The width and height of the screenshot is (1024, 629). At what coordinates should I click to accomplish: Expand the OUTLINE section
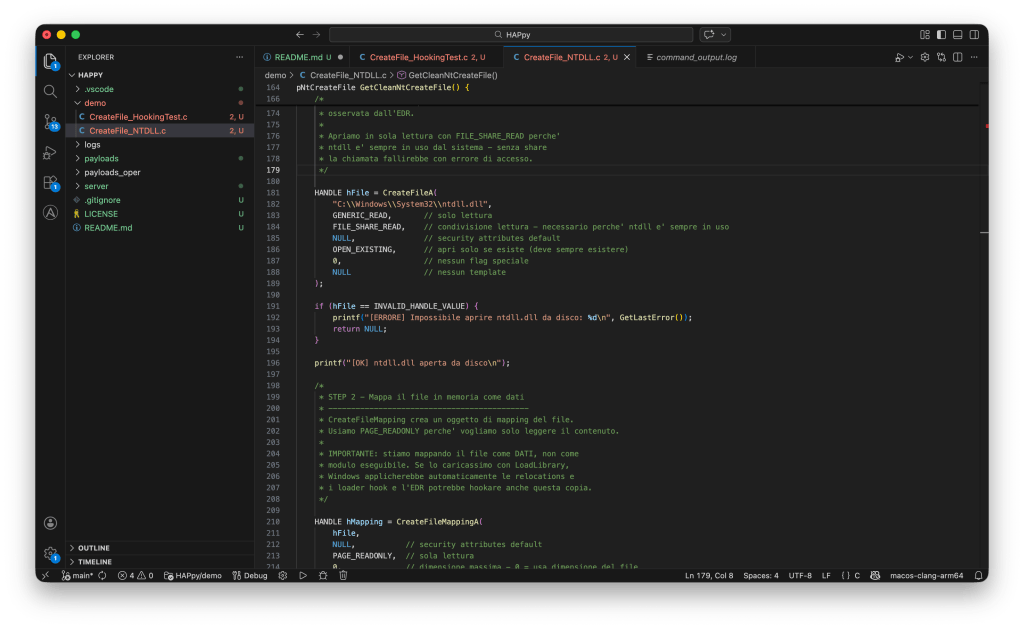(94, 548)
